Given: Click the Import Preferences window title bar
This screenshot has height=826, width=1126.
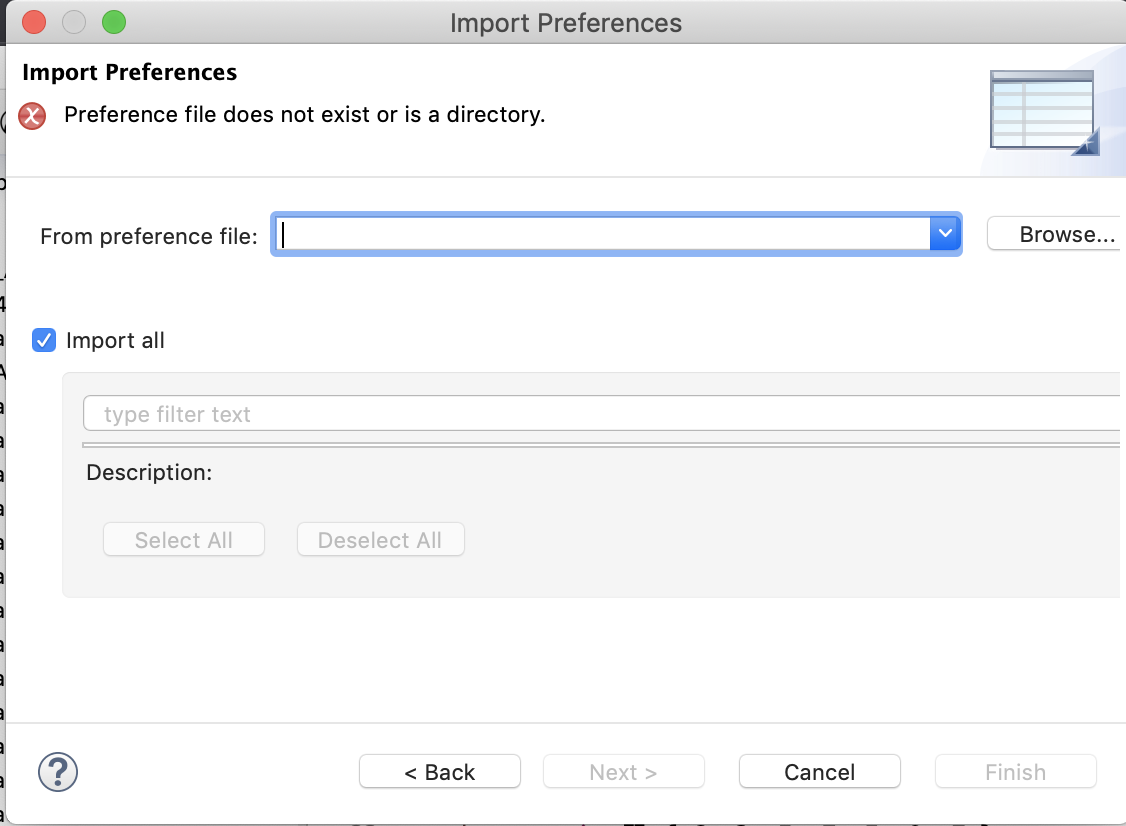Looking at the screenshot, I should click(x=565, y=22).
